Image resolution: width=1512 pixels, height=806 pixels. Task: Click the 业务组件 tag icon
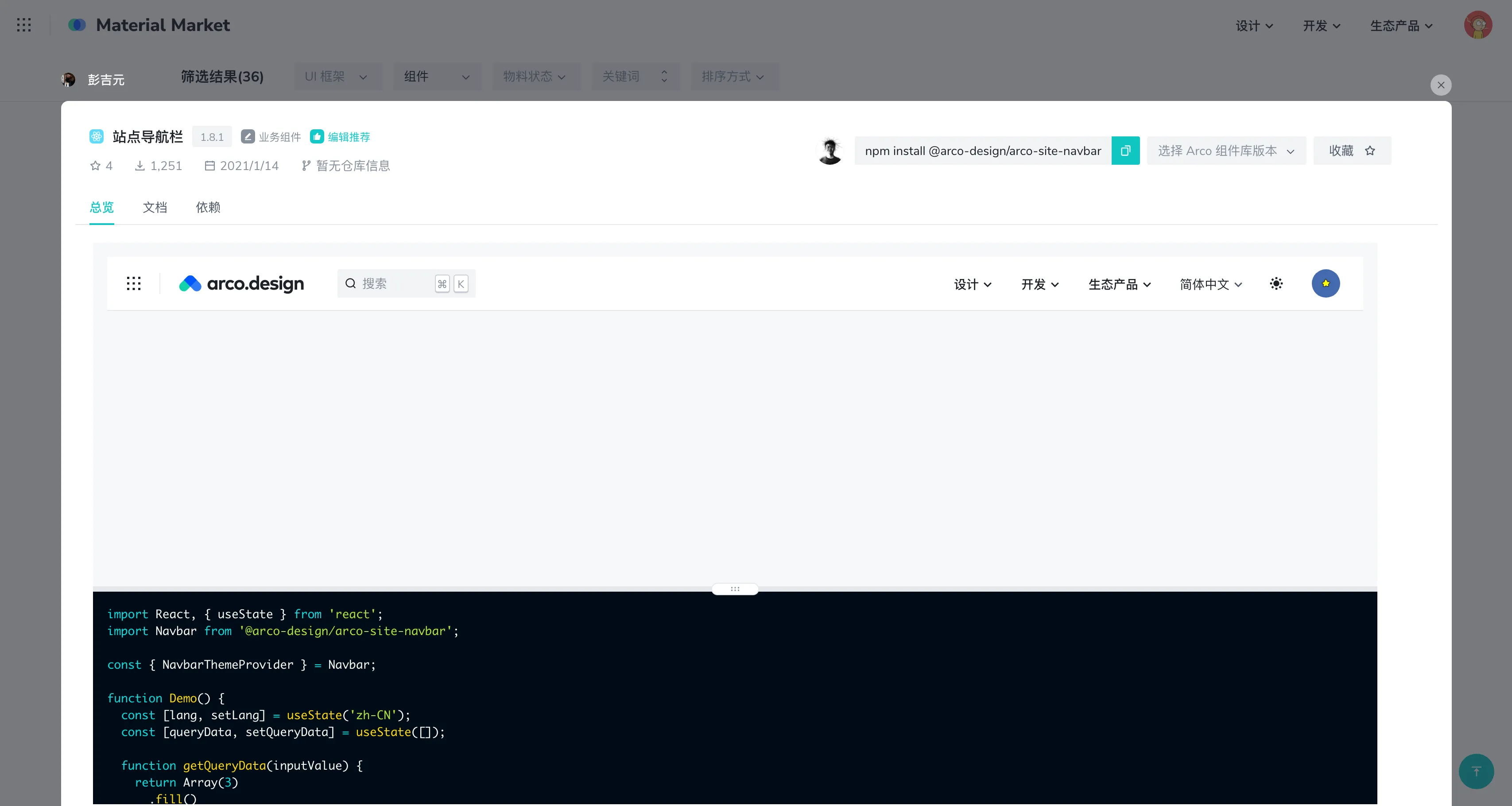click(248, 136)
